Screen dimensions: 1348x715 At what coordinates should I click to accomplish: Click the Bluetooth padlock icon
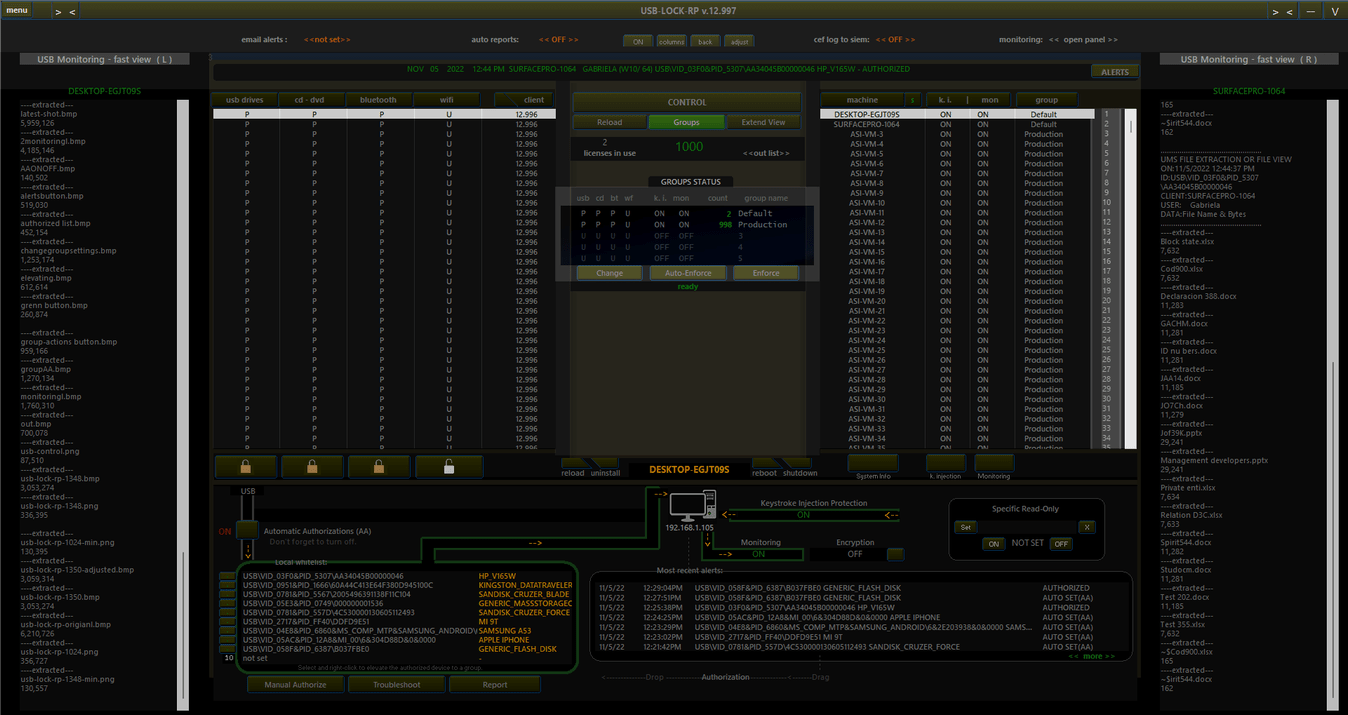(x=380, y=466)
